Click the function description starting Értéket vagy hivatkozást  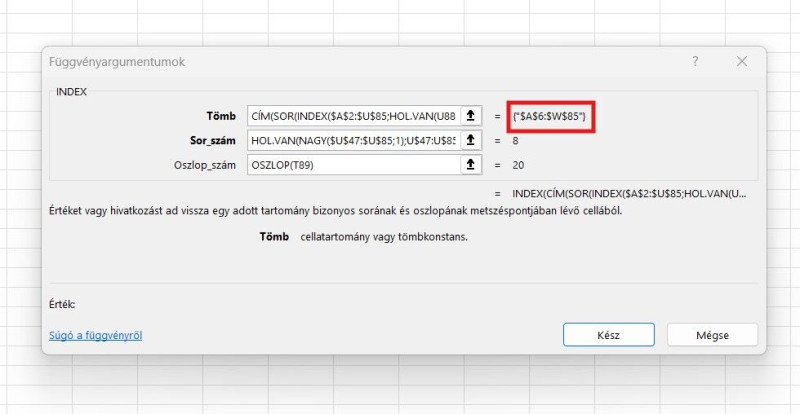pos(335,210)
